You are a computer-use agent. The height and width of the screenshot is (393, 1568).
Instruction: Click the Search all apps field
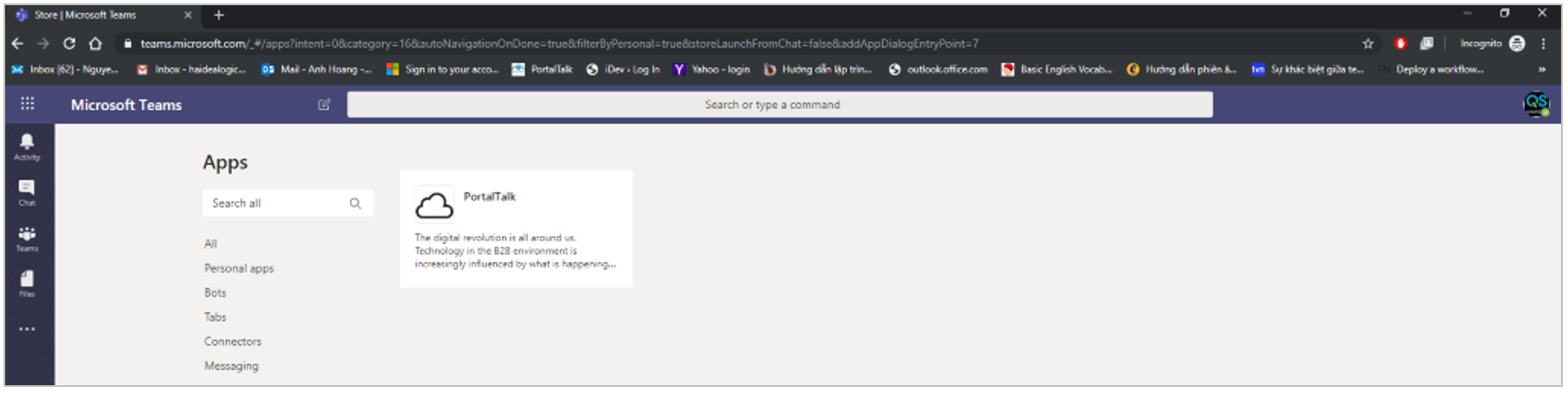tap(287, 203)
